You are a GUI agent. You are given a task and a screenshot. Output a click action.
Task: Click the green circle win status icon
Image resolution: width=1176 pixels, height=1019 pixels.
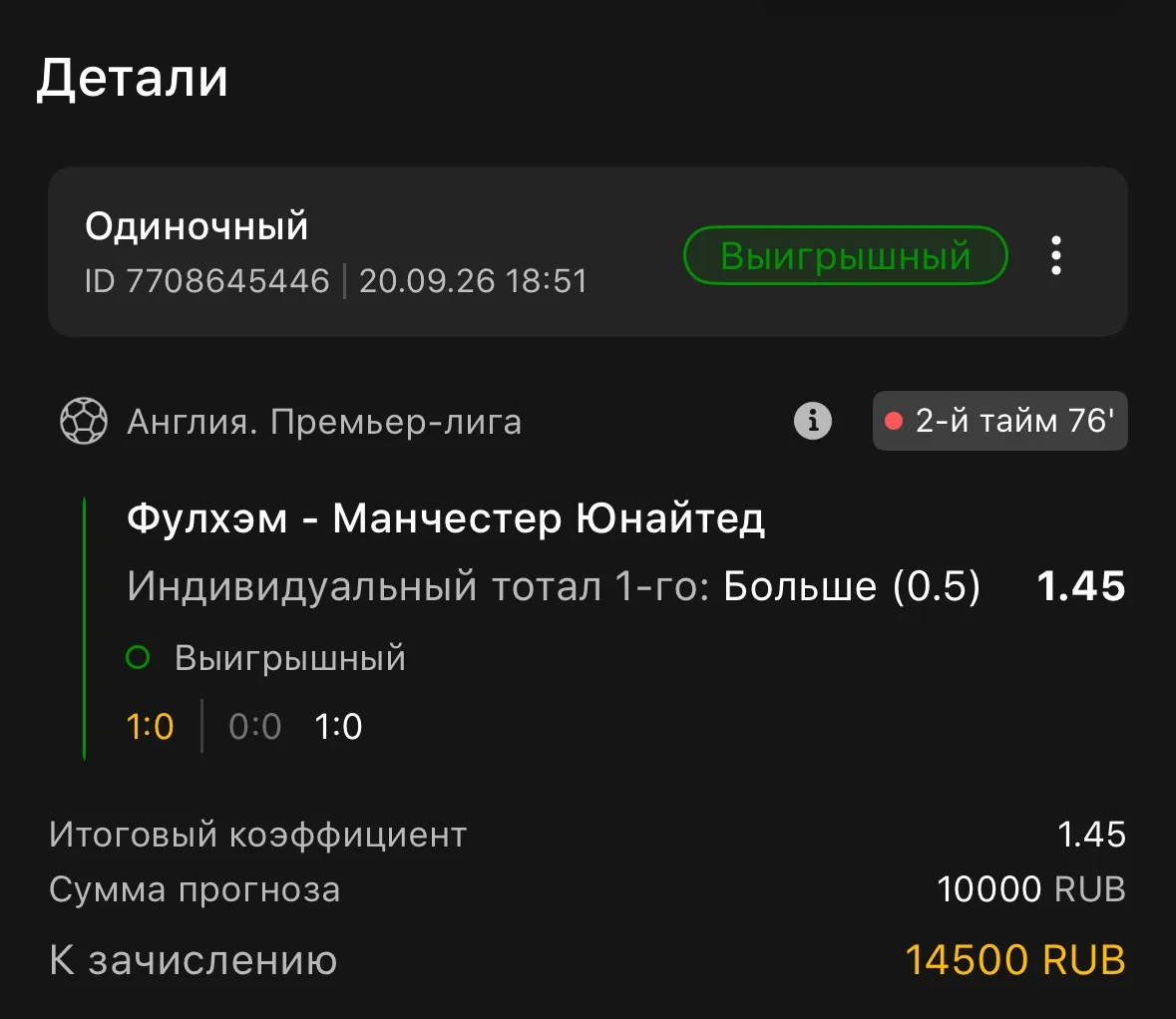pos(138,658)
